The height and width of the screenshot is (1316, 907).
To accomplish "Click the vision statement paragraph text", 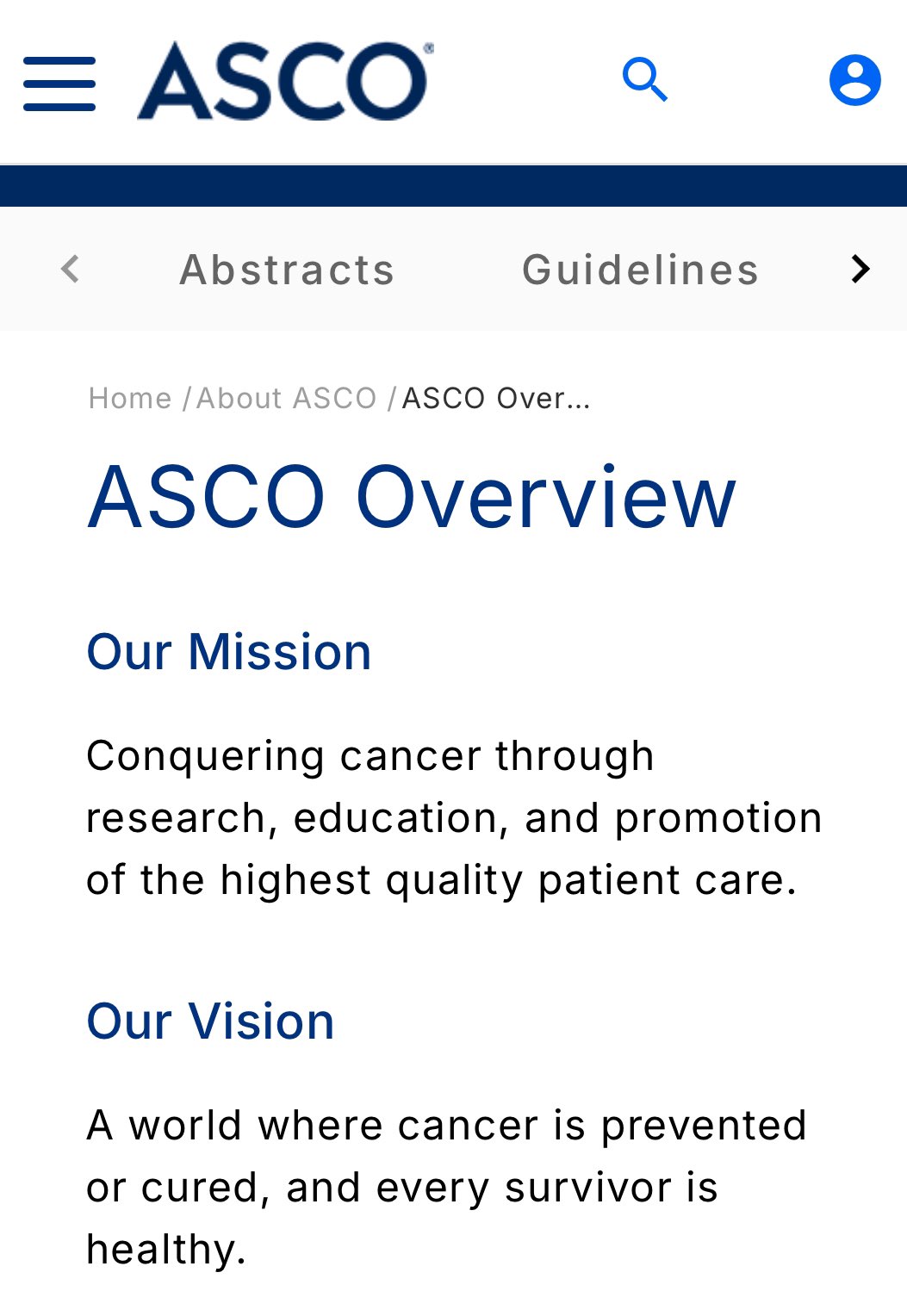I will (446, 1188).
